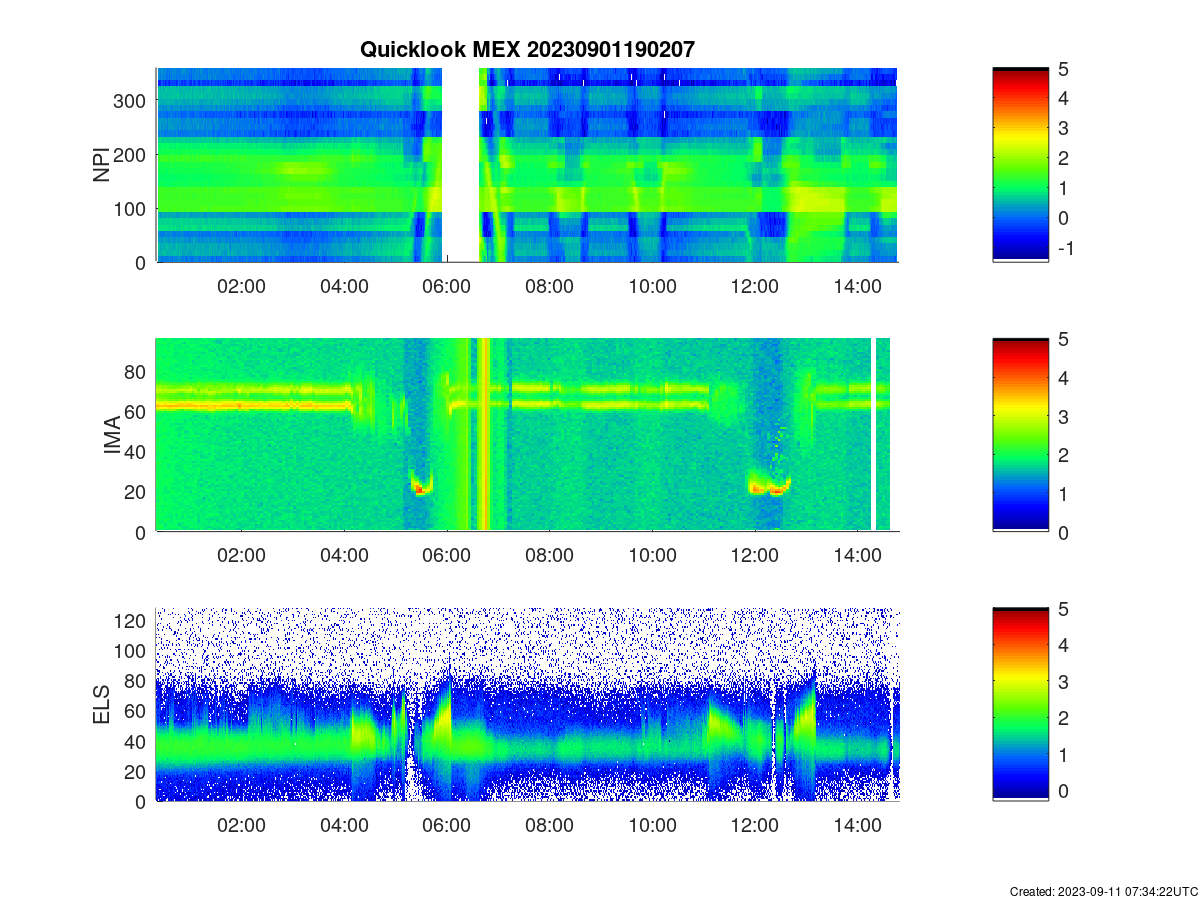Click the 14:00 tick under IMA panel
The image size is (1200, 900).
tap(858, 556)
